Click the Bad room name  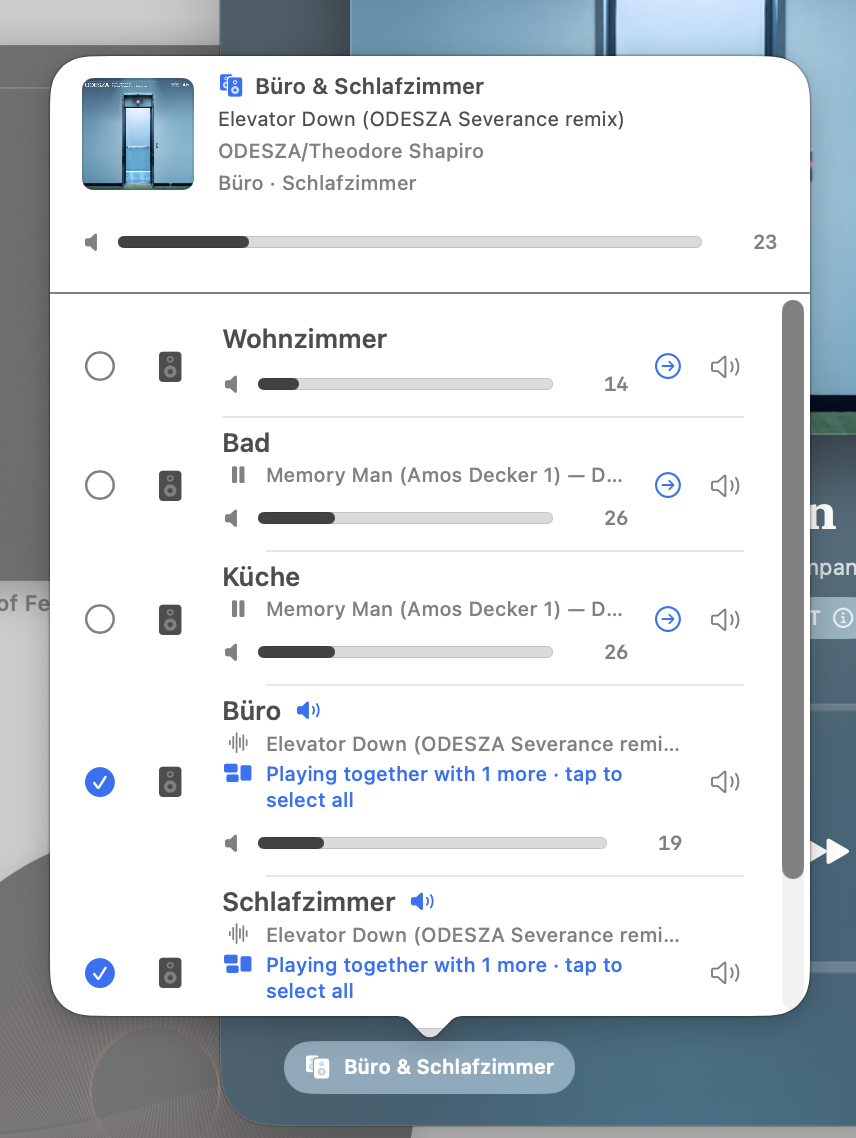coord(246,443)
